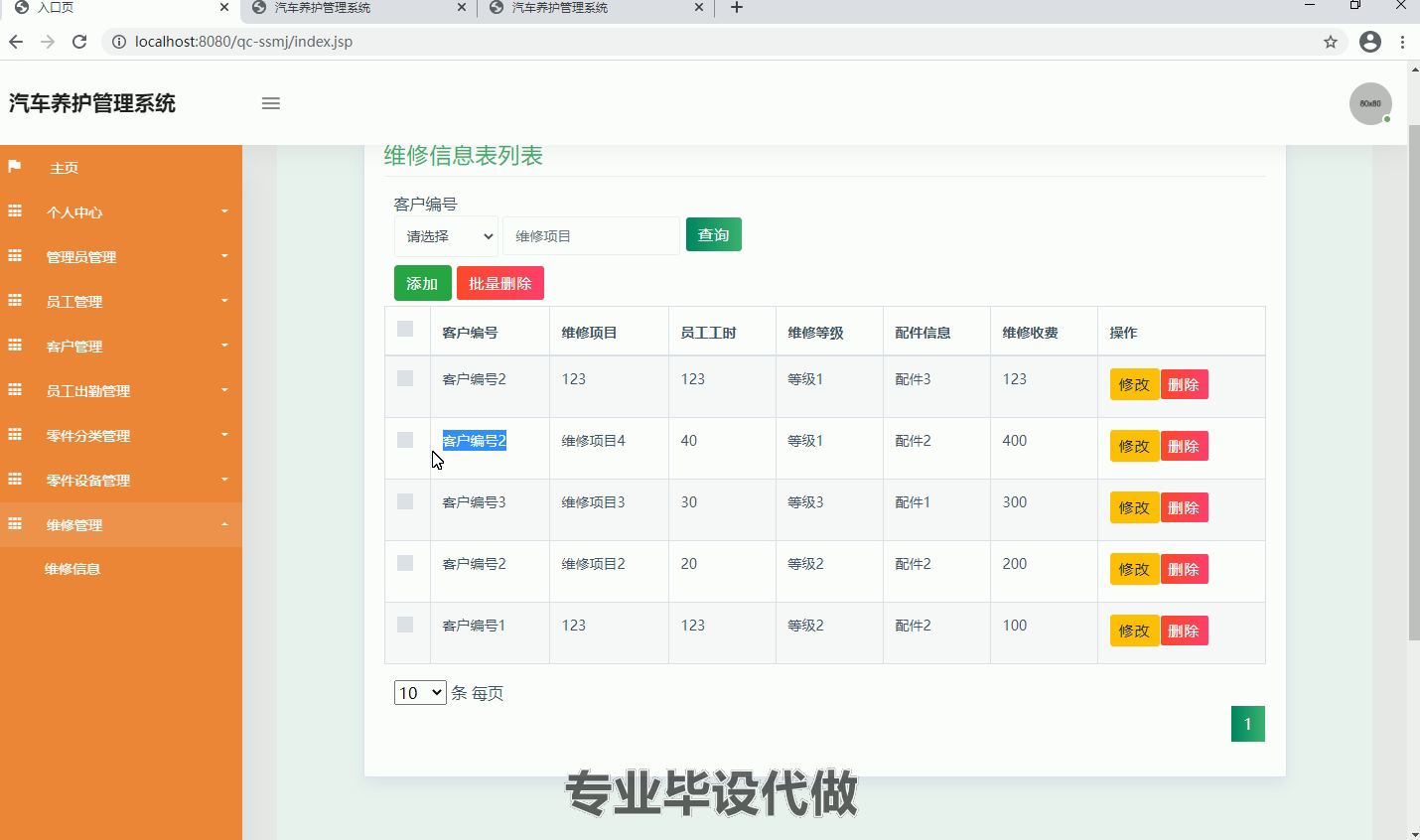
Task: Go back using browser back arrow
Action: click(15, 42)
